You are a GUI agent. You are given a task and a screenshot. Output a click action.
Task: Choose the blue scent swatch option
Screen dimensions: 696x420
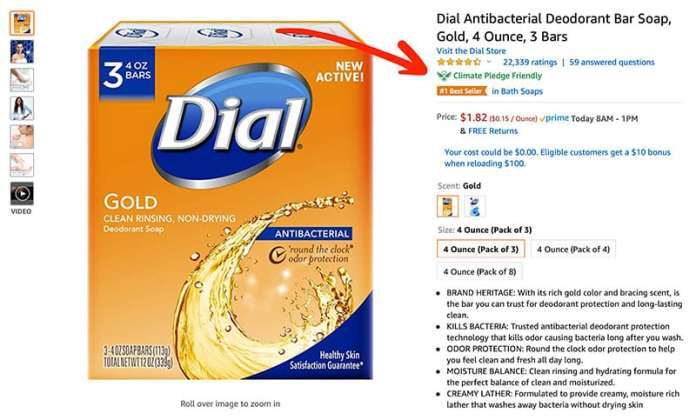pos(474,206)
